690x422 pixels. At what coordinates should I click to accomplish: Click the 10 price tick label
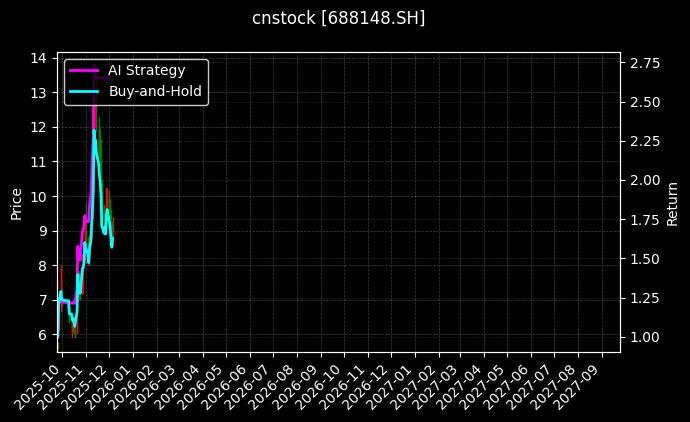38,196
